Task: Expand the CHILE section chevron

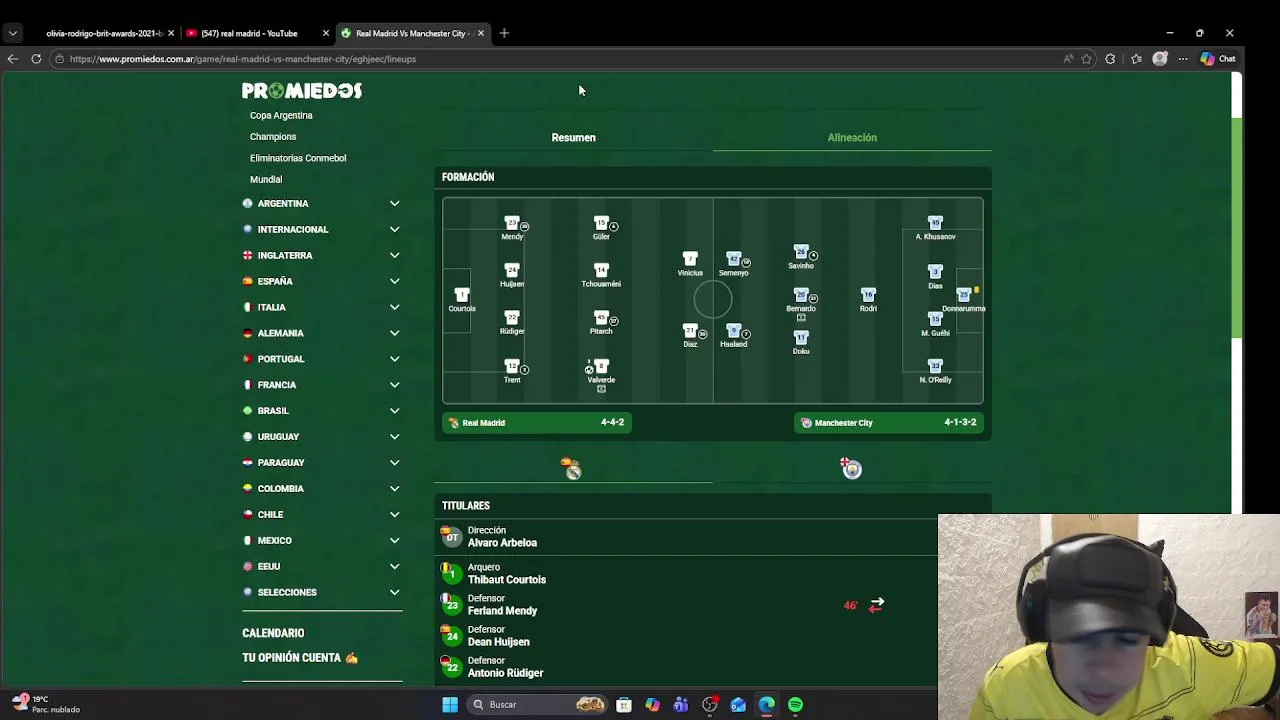Action: (x=394, y=515)
